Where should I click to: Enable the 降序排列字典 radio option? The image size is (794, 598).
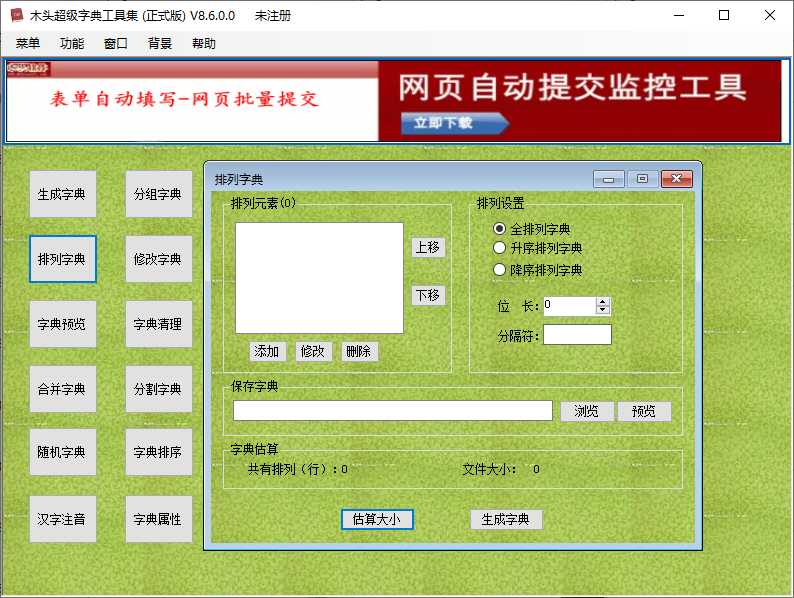[500, 270]
